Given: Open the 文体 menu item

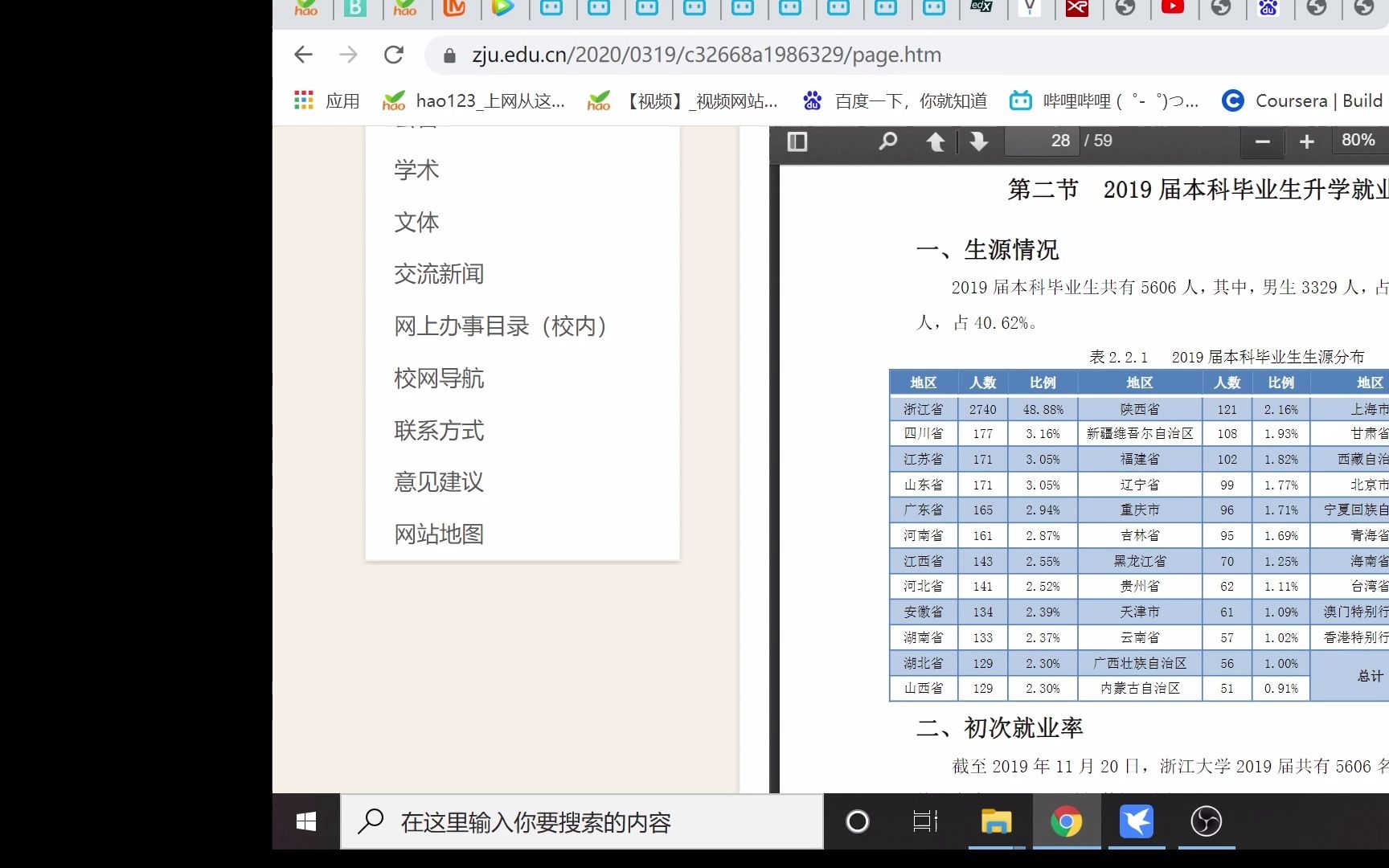Looking at the screenshot, I should [x=416, y=222].
